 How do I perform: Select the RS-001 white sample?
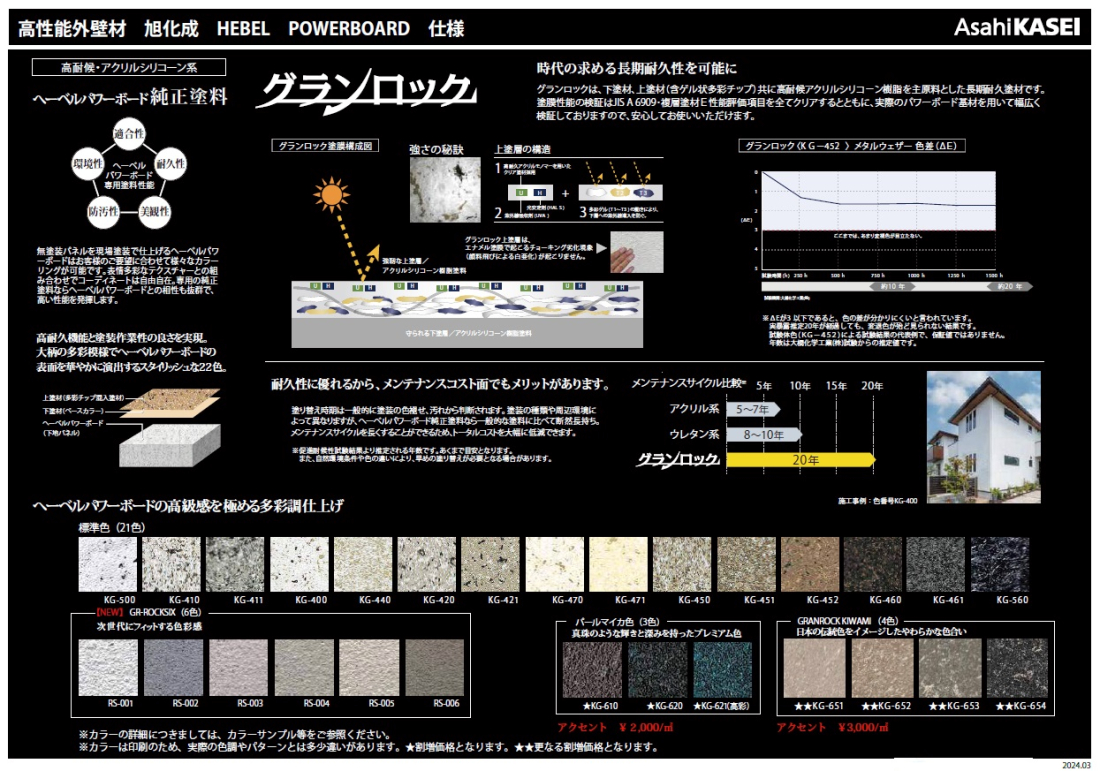click(x=108, y=667)
